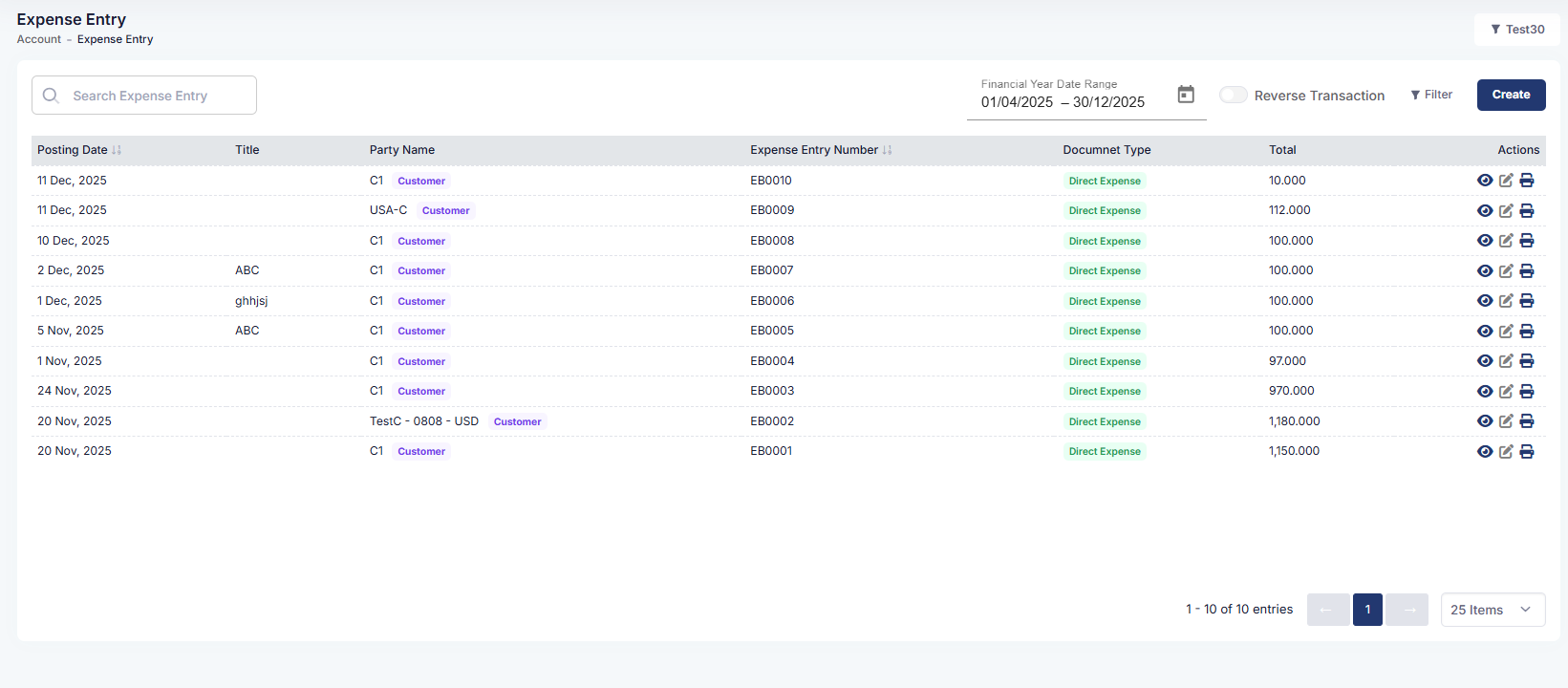The image size is (1568, 688).
Task: Edit expense entry EB0005
Action: point(1506,332)
